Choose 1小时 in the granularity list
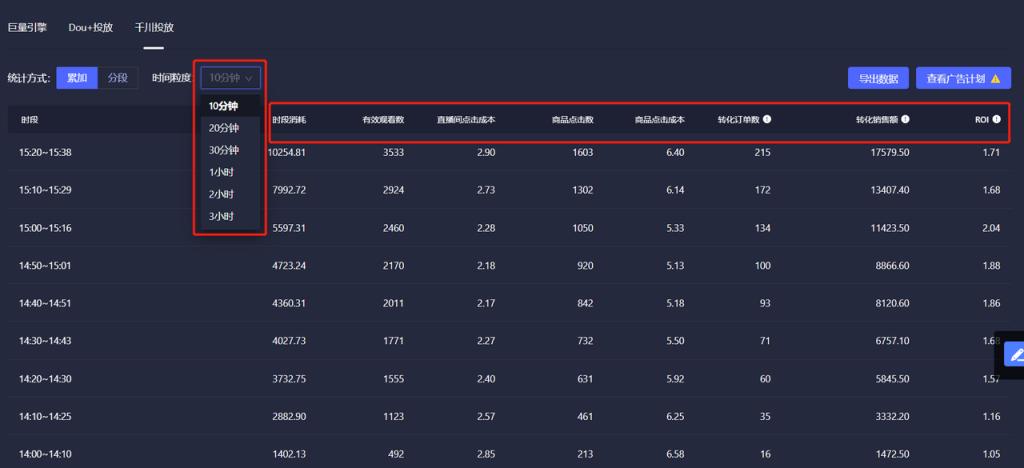 click(221, 172)
